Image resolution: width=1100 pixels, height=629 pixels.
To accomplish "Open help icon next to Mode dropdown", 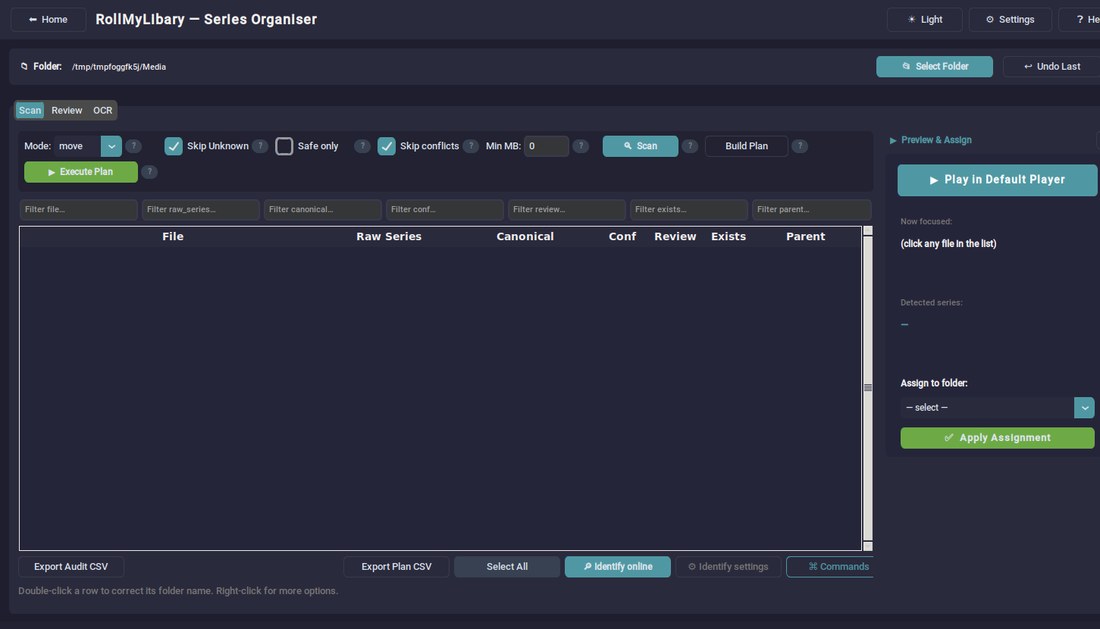I will pyautogui.click(x=133, y=146).
